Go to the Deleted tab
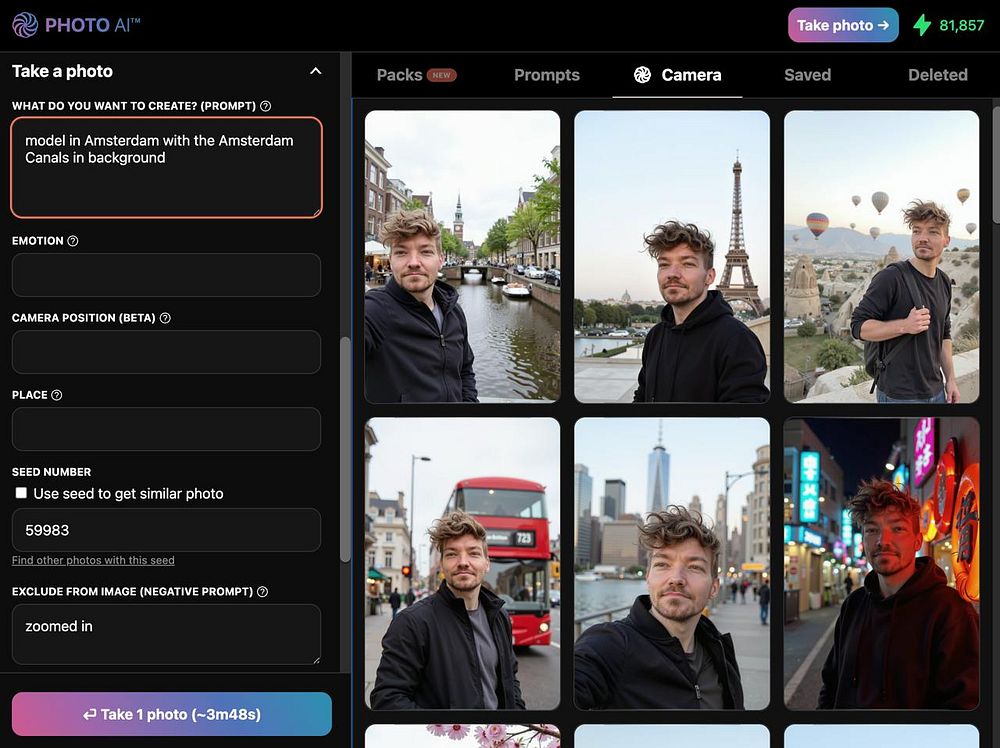The width and height of the screenshot is (1000, 748). (938, 75)
